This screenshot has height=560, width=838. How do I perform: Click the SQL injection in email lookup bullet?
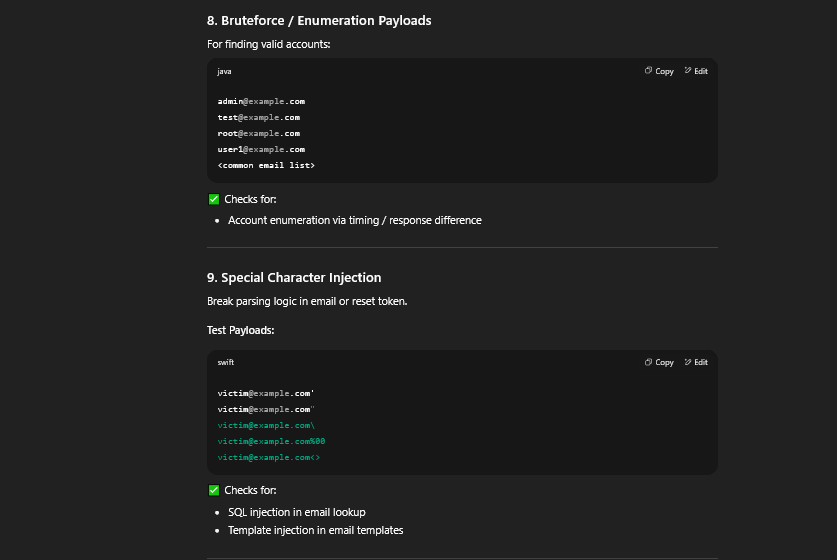point(296,512)
